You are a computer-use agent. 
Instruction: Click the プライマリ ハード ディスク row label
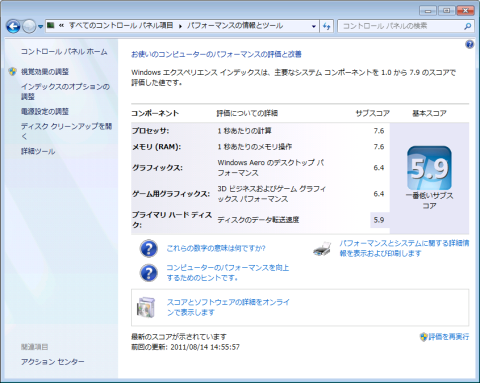click(172, 220)
